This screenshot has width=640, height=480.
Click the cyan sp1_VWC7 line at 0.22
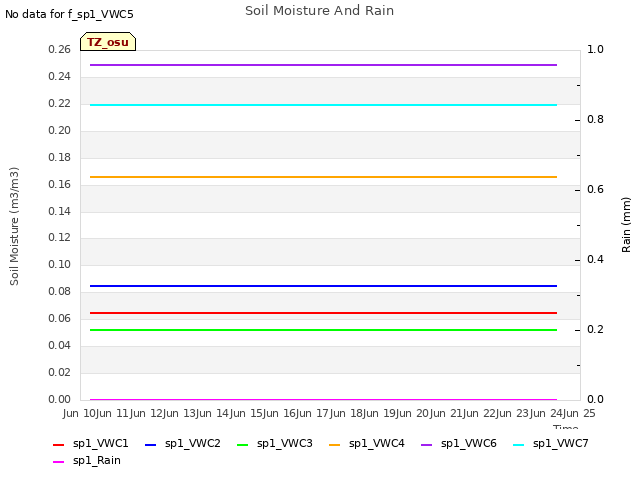[323, 105]
